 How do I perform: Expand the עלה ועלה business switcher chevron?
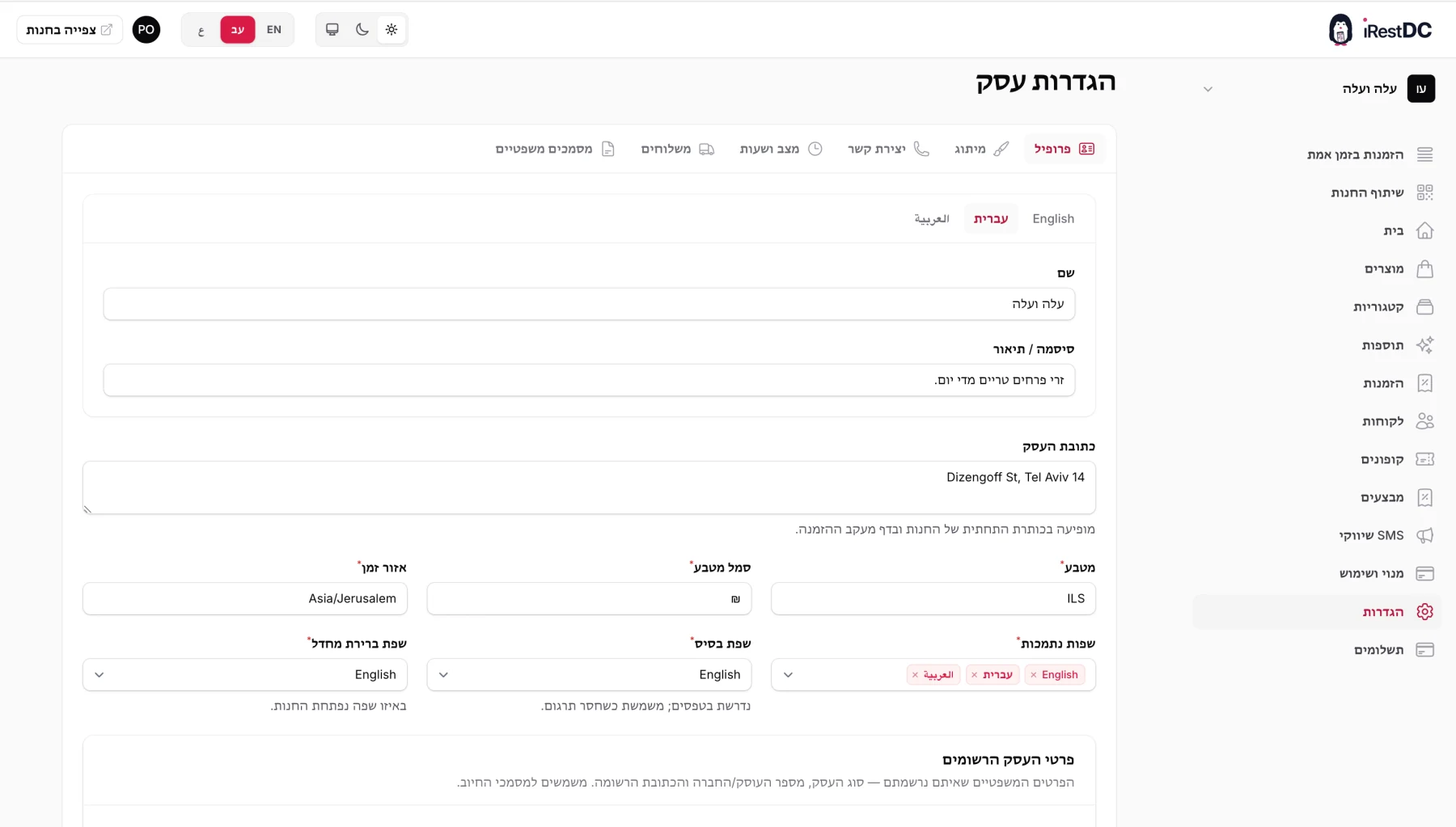pos(1208,89)
